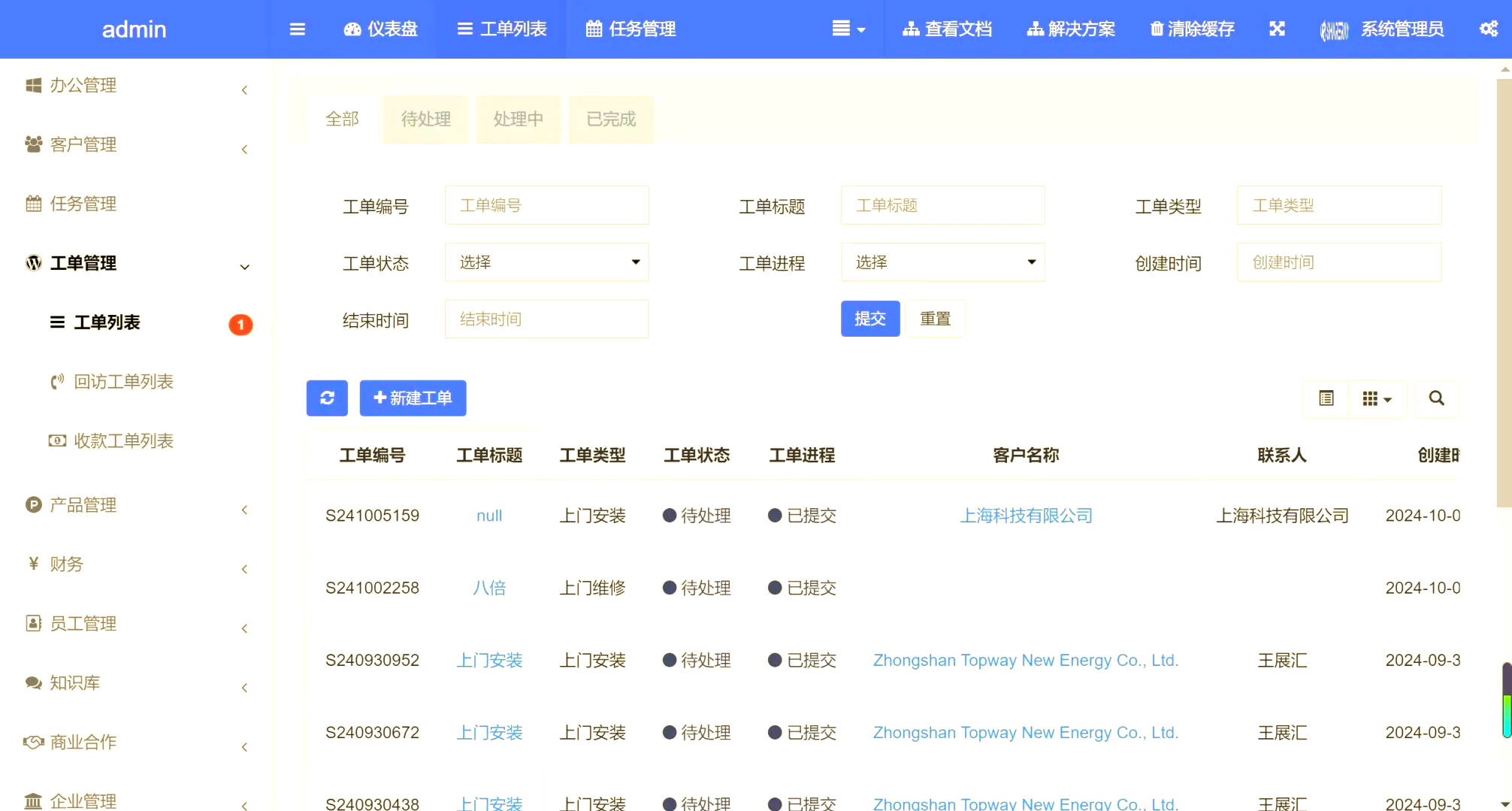1512x811 pixels.
Task: Expand the 客户管理 sidebar menu
Action: tap(83, 144)
